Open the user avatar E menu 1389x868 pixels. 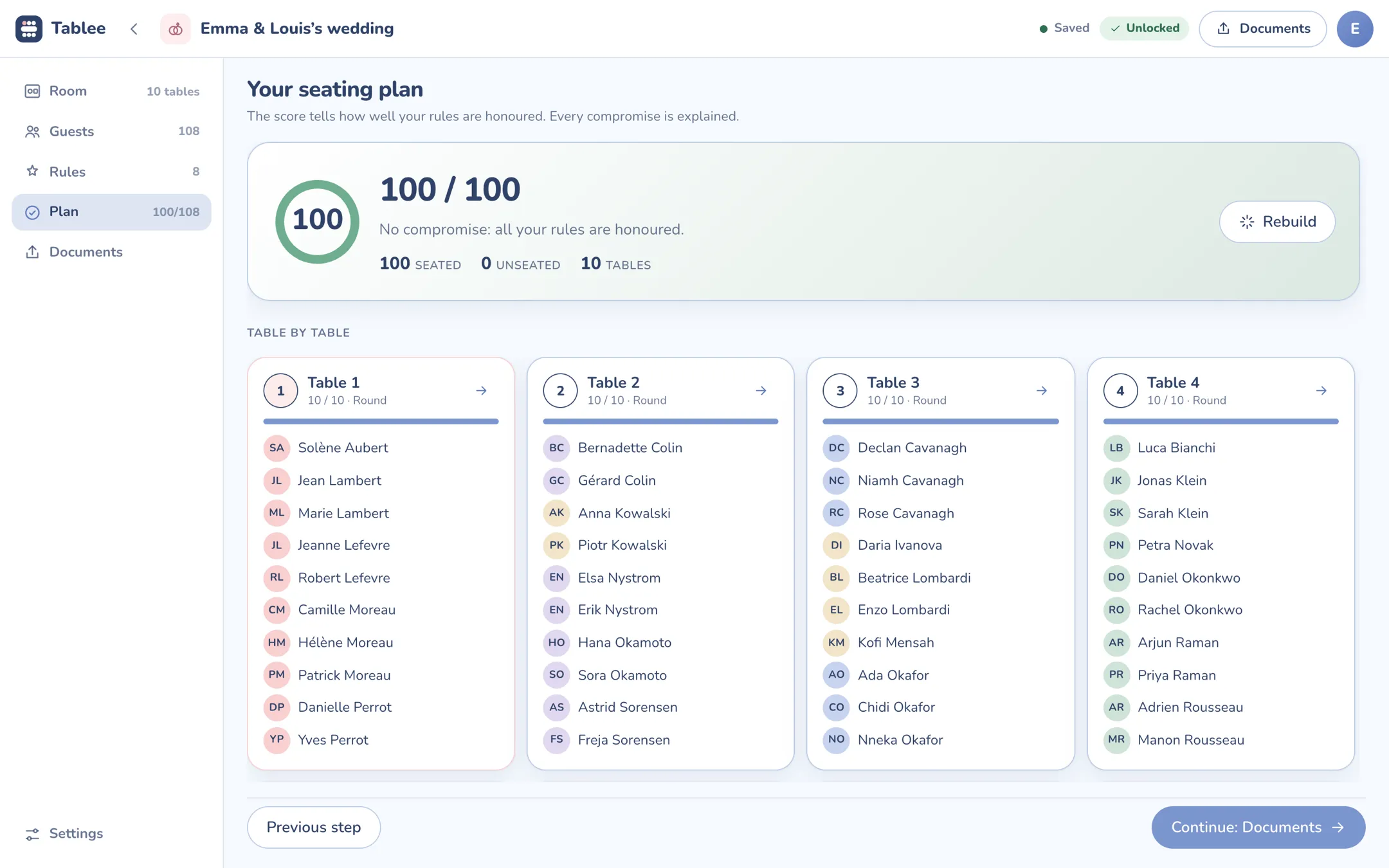(x=1355, y=28)
